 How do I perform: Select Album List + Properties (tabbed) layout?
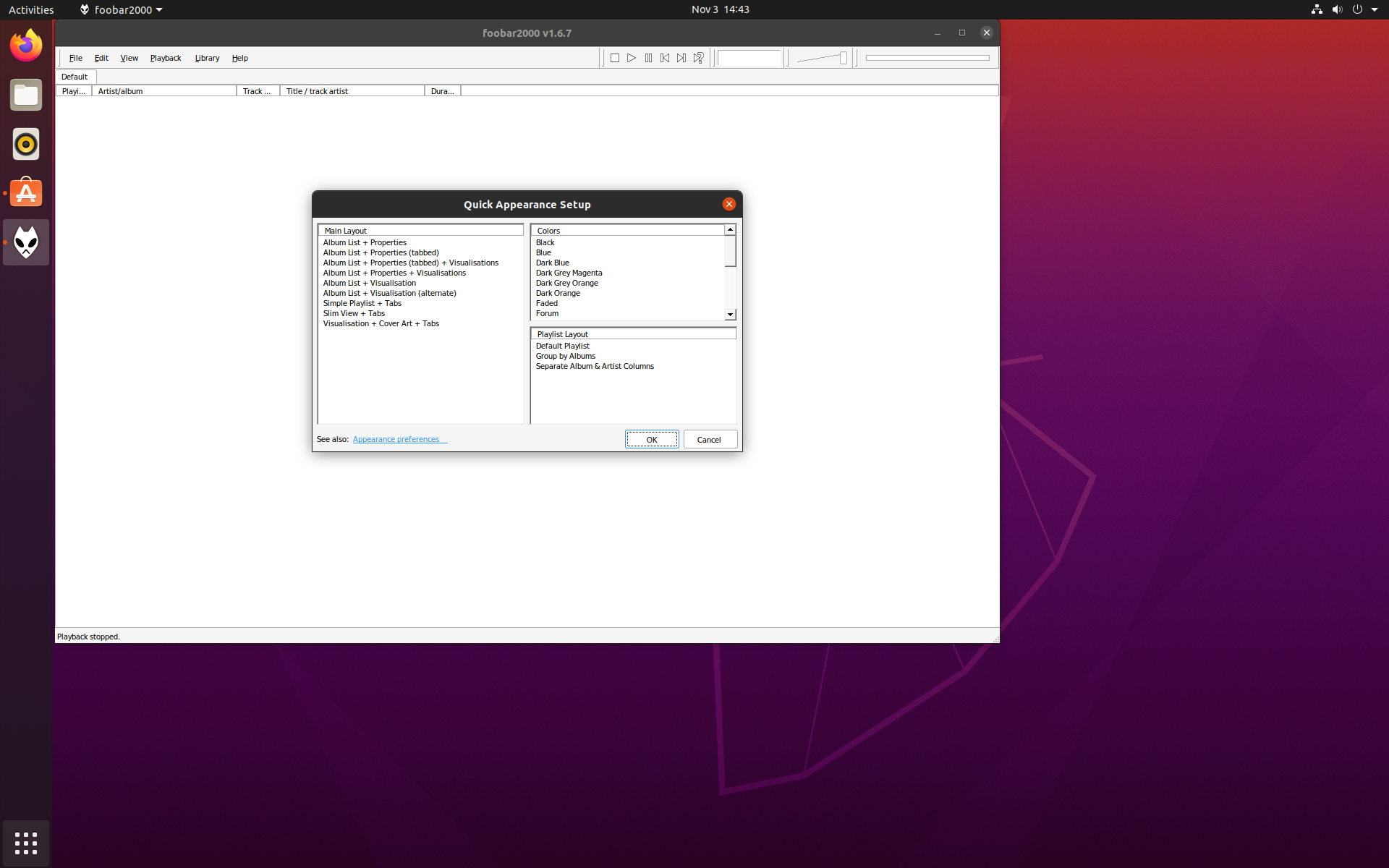[381, 252]
